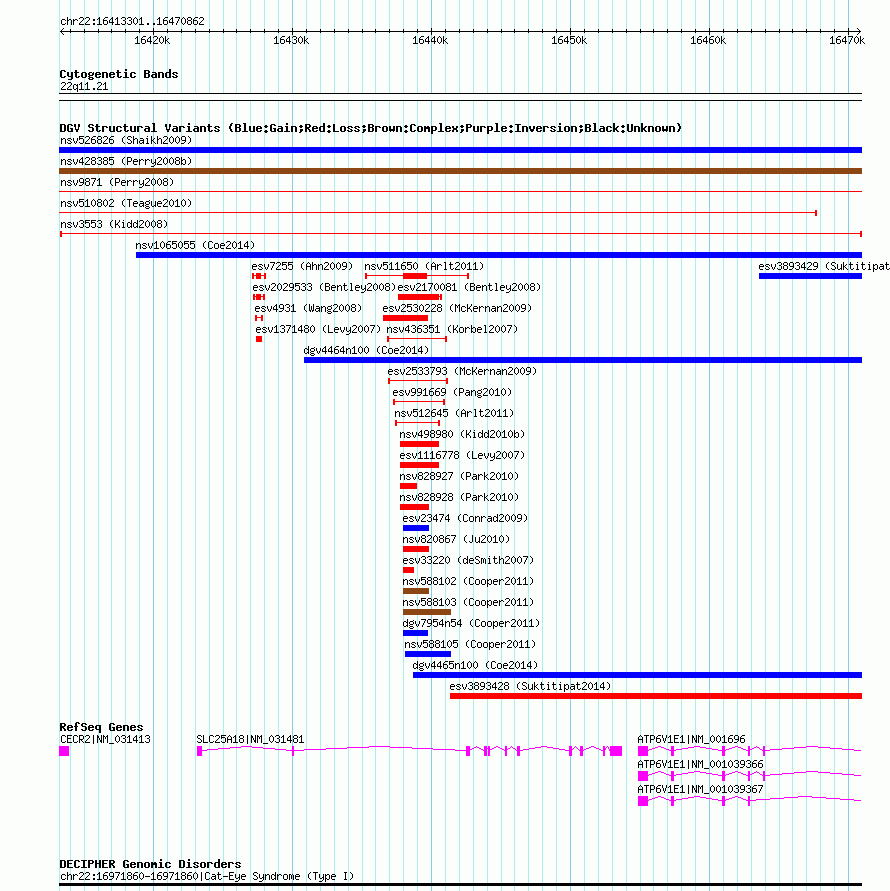Open the nsv436351 (Korbel2007) label
The width and height of the screenshot is (890, 891).
tap(452, 330)
